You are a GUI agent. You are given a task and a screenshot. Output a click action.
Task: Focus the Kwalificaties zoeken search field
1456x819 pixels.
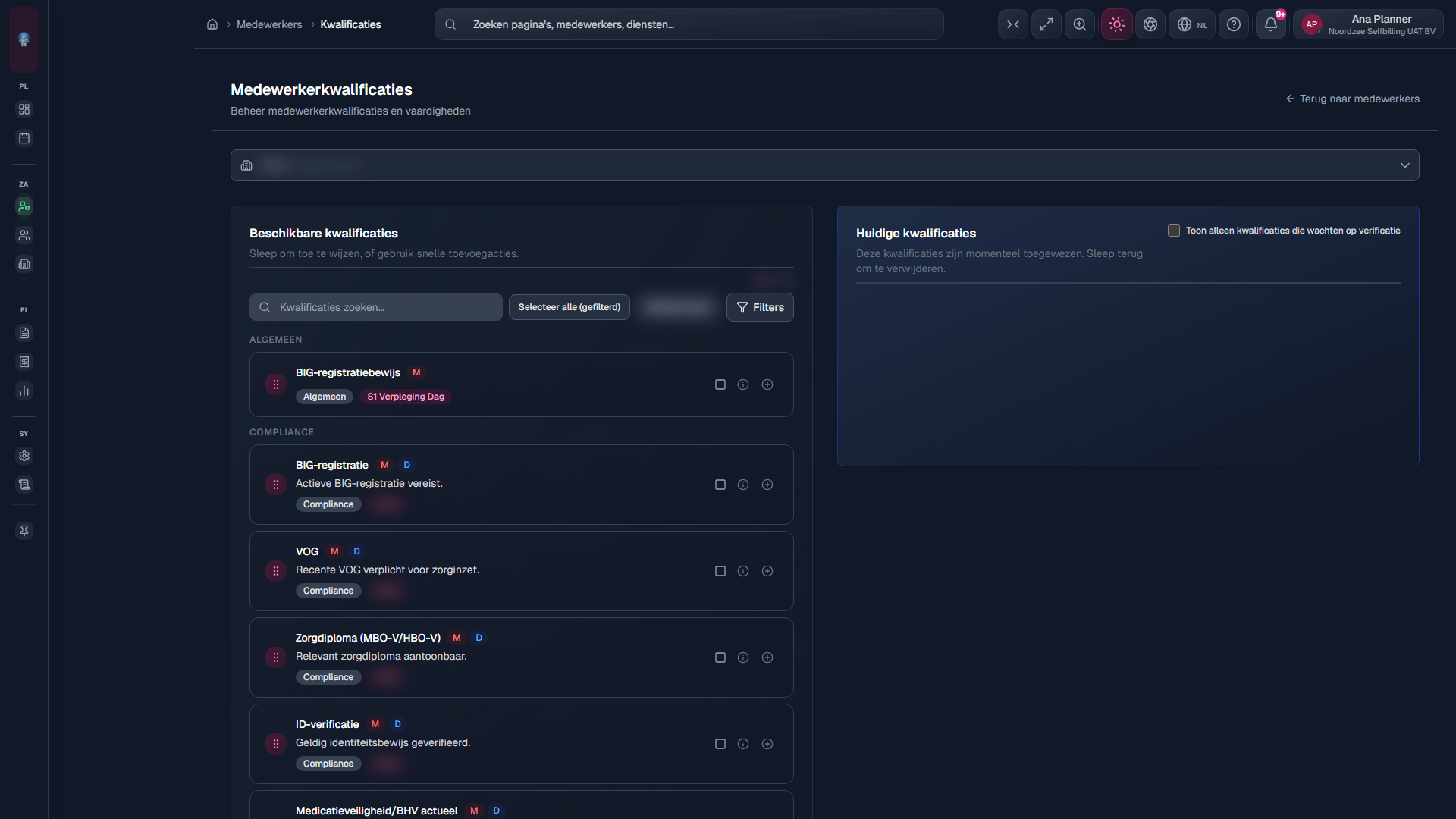(376, 307)
